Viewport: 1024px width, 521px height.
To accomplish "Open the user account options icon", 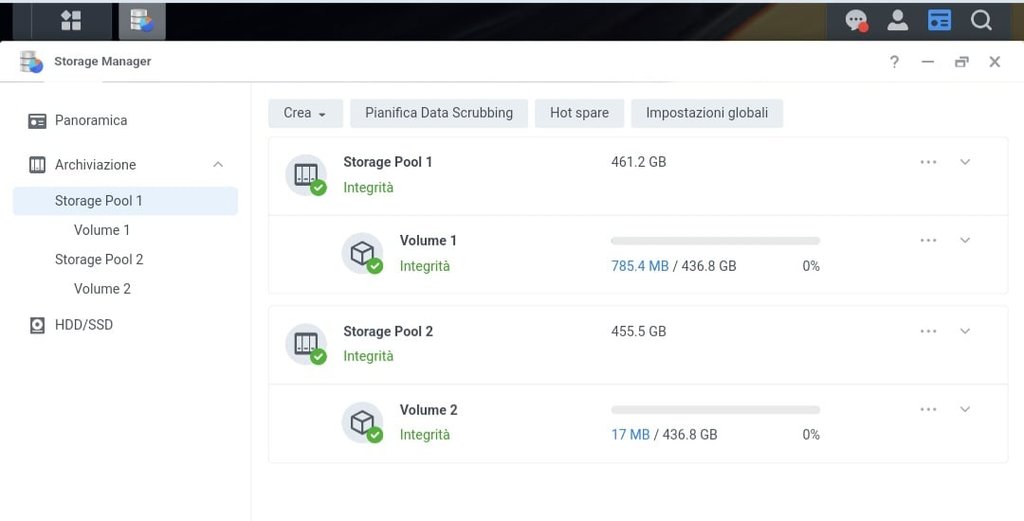I will point(897,20).
